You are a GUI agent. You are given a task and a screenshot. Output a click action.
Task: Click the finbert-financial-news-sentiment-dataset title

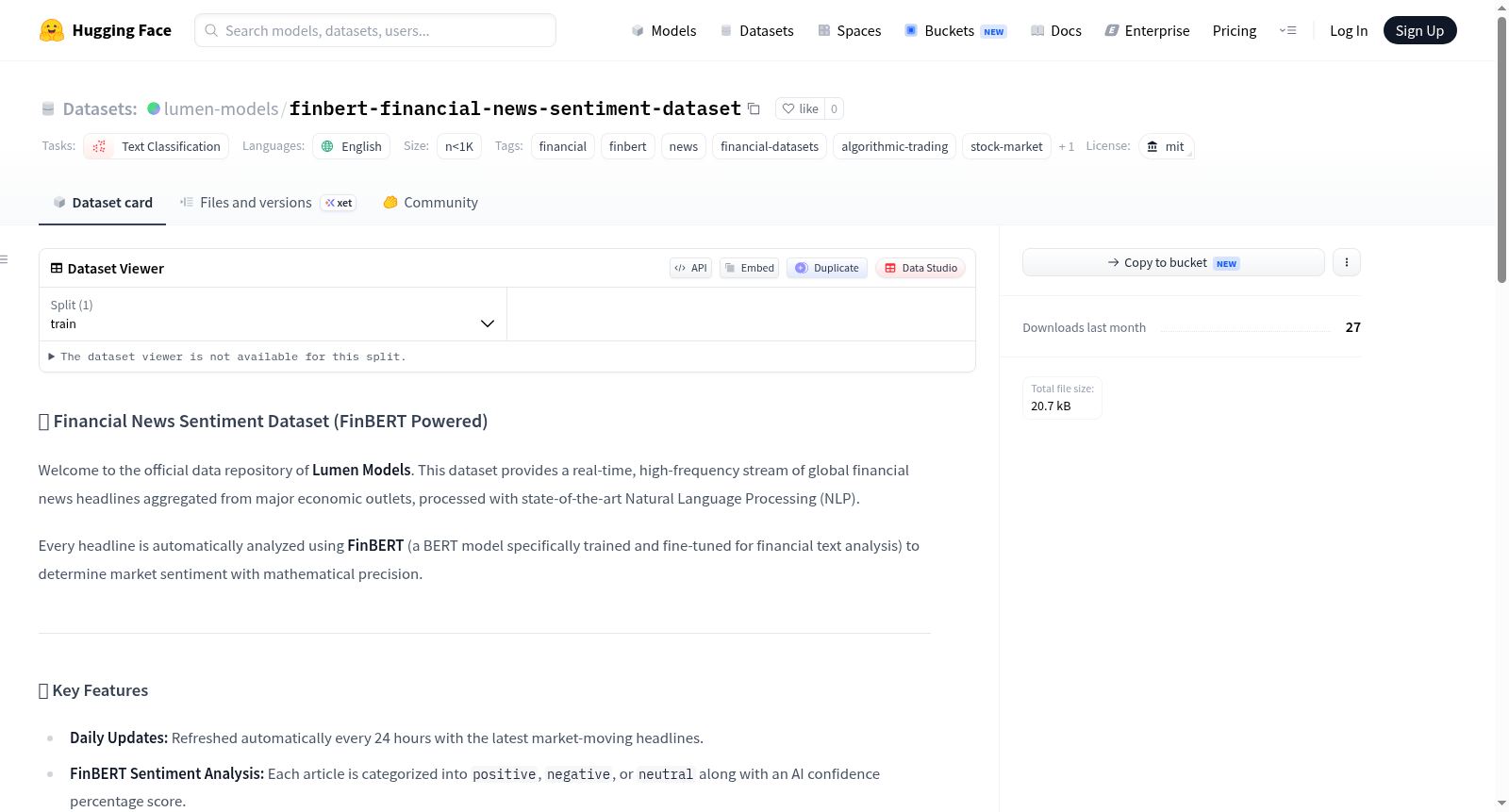tap(515, 108)
